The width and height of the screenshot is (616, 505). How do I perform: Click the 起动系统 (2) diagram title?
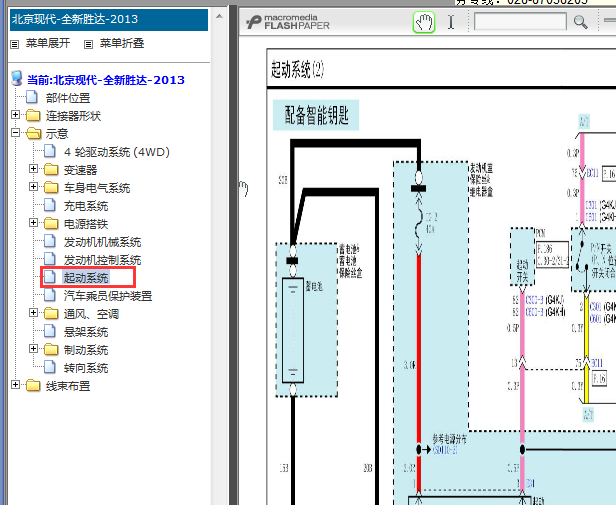click(x=297, y=70)
